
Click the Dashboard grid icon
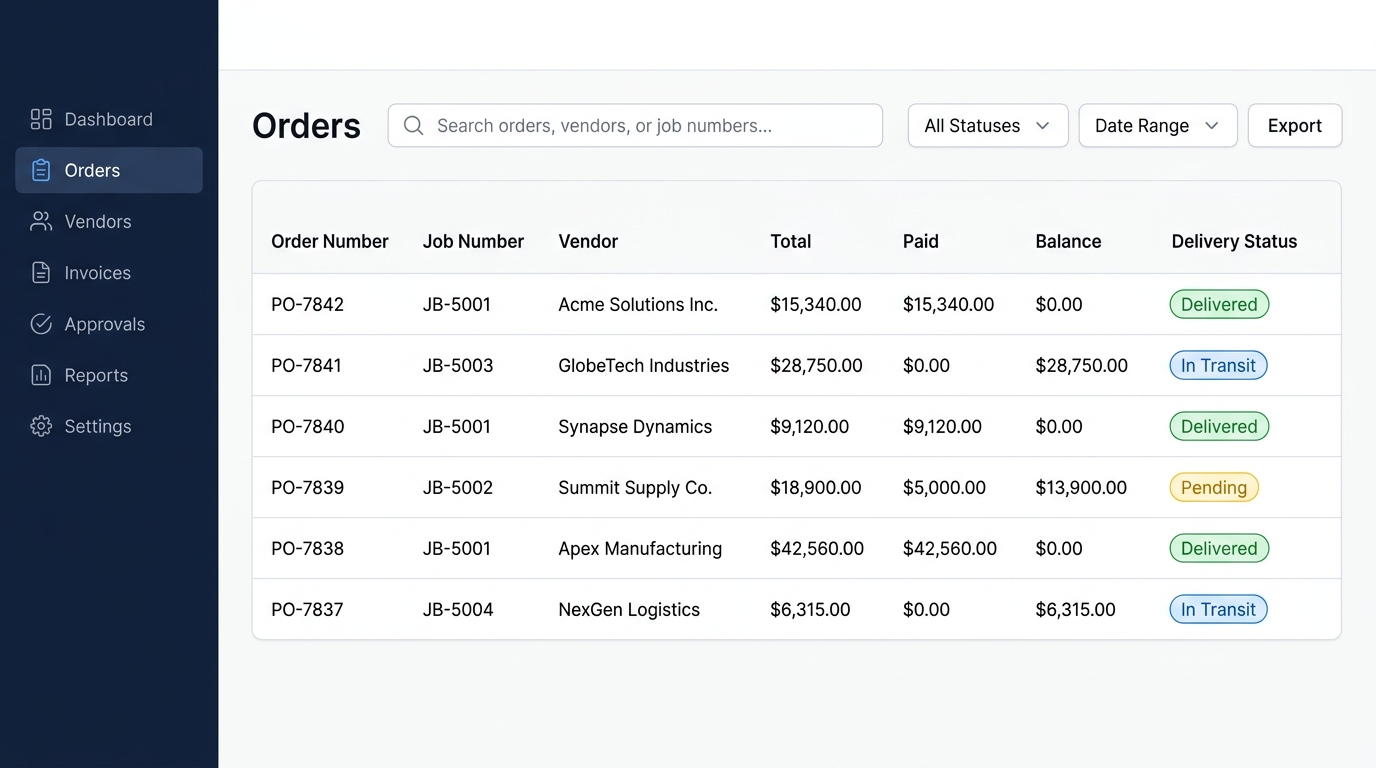41,119
